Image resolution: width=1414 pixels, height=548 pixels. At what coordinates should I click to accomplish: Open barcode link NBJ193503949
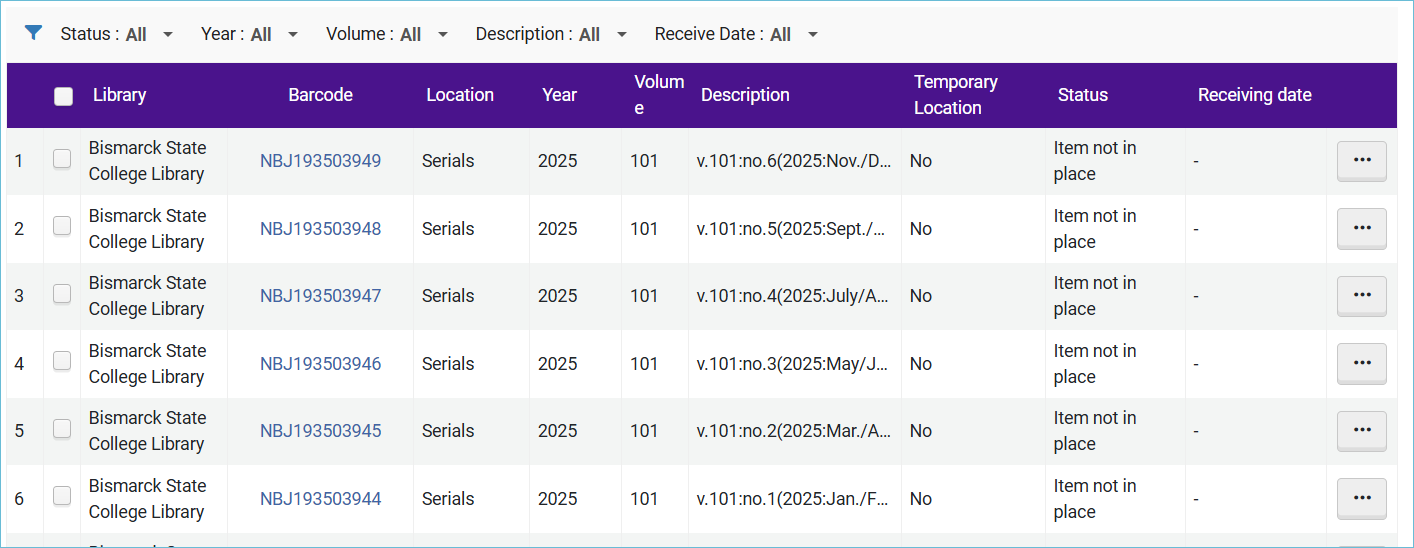[320, 161]
